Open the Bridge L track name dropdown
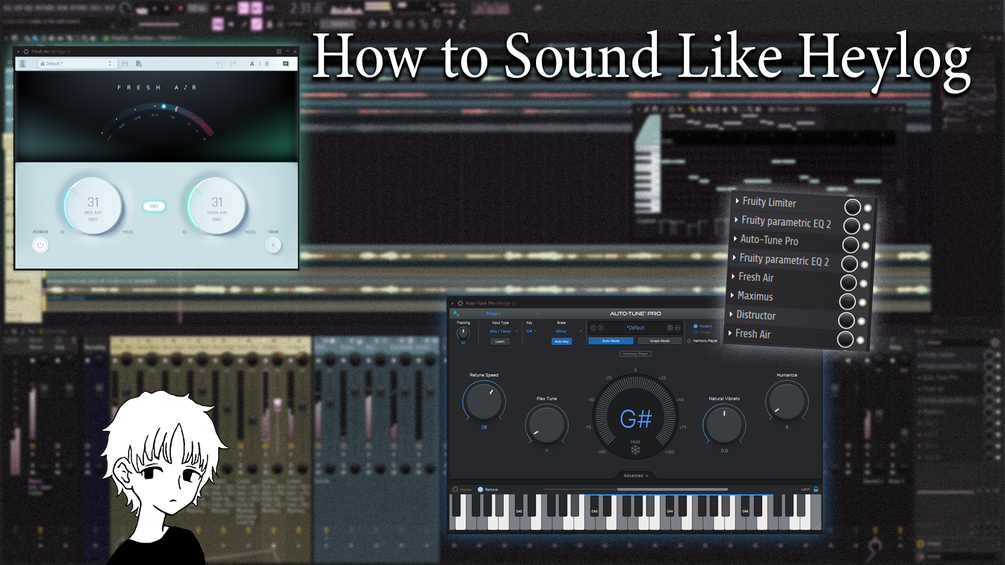 tap(511, 314)
